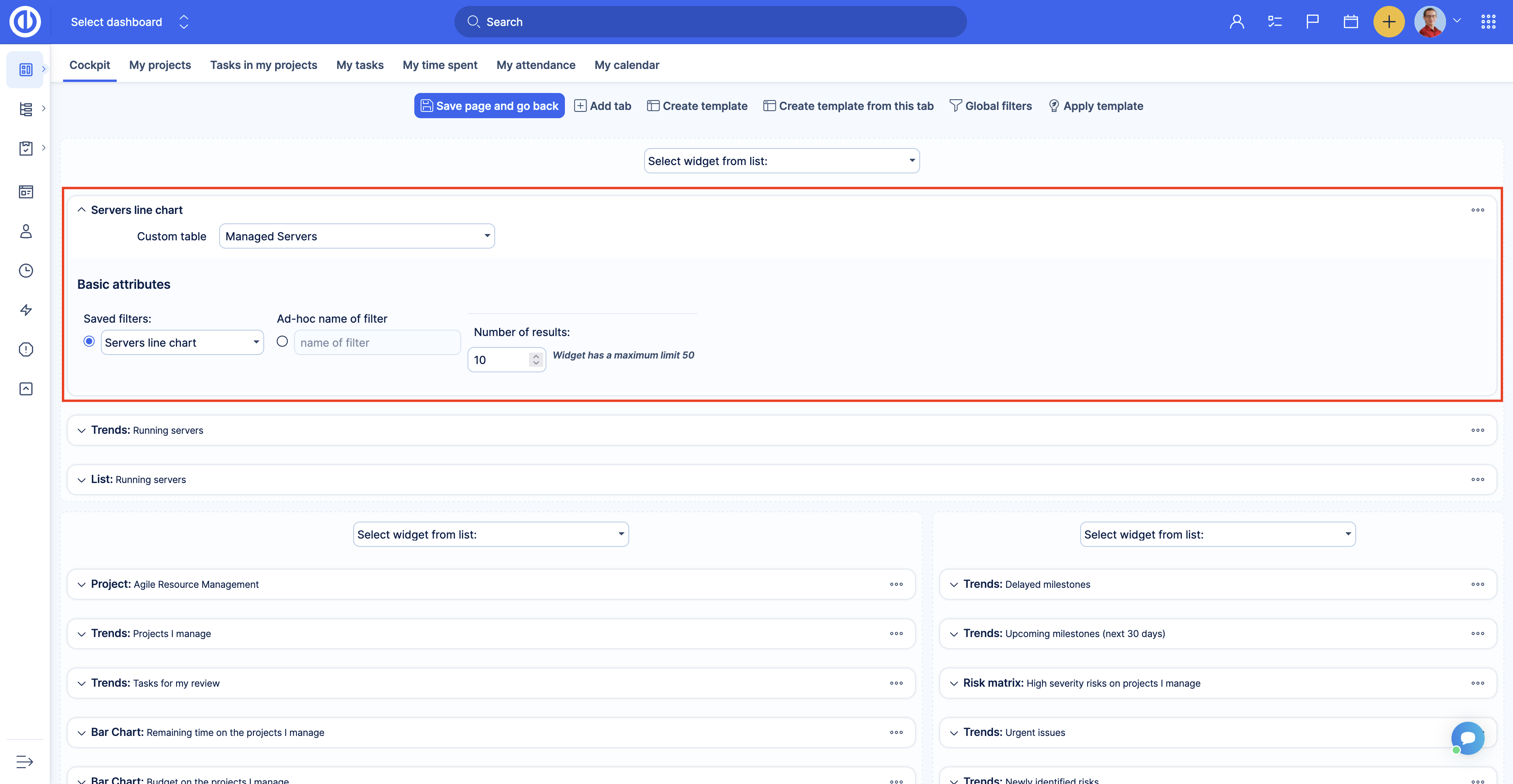Select the Ad-hoc name of filter radio

(x=283, y=342)
